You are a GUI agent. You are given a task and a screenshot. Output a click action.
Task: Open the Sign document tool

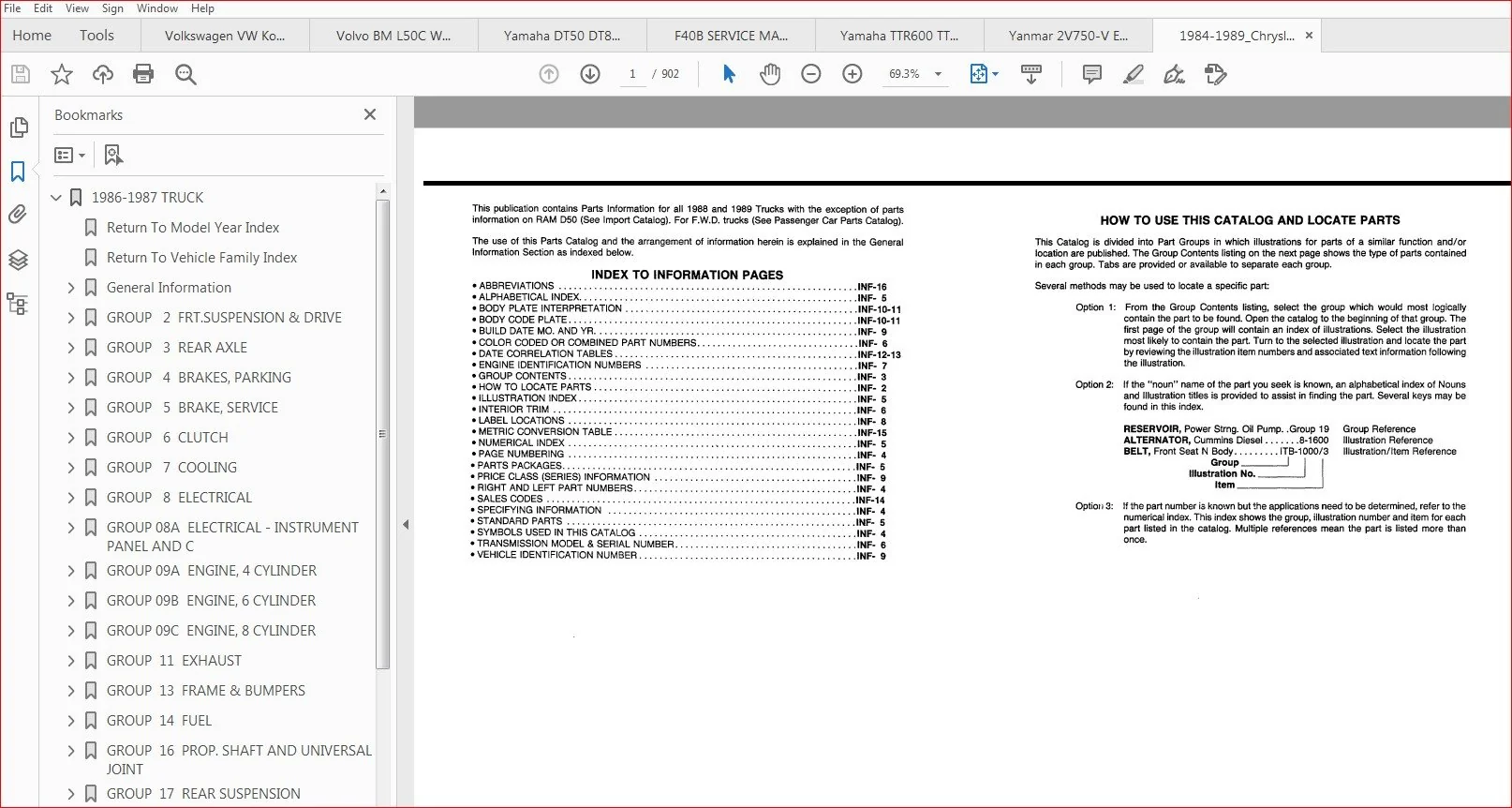pyautogui.click(x=1174, y=74)
